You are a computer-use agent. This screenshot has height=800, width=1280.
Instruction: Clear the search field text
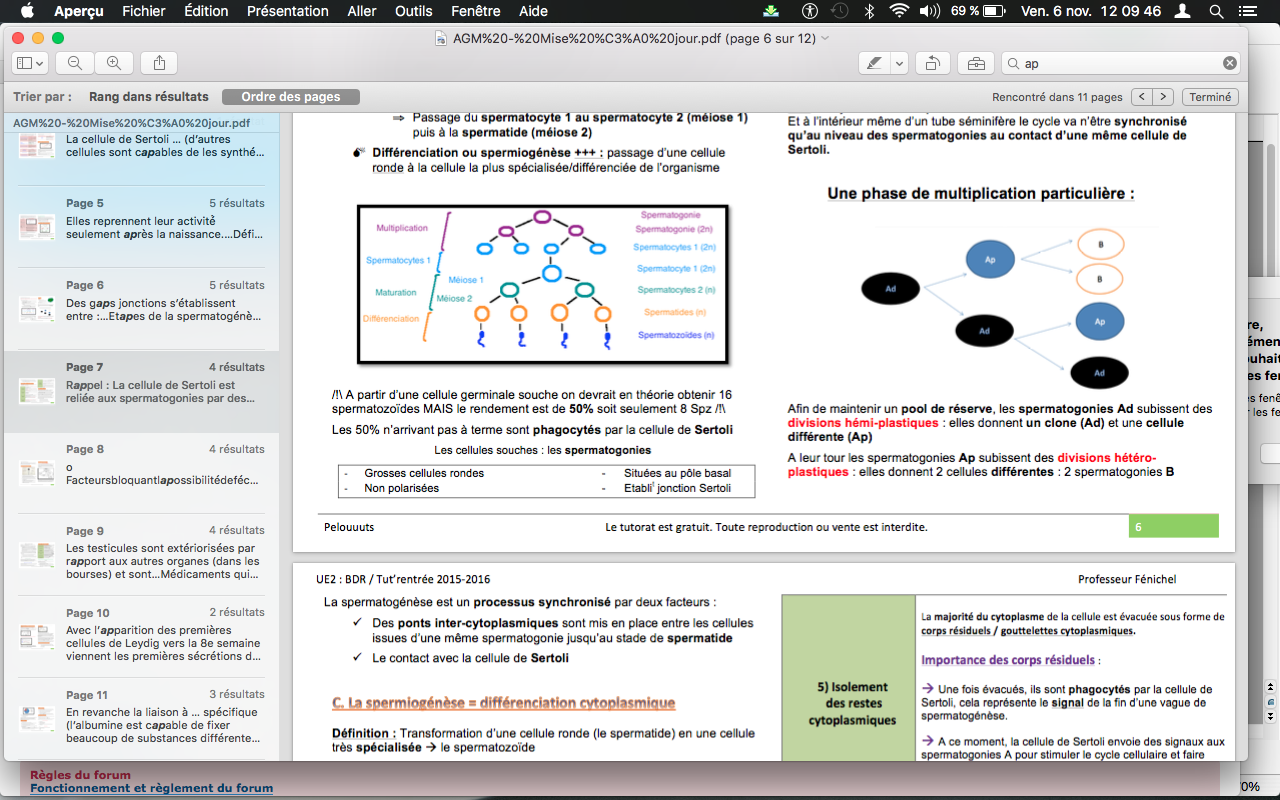coord(1229,63)
